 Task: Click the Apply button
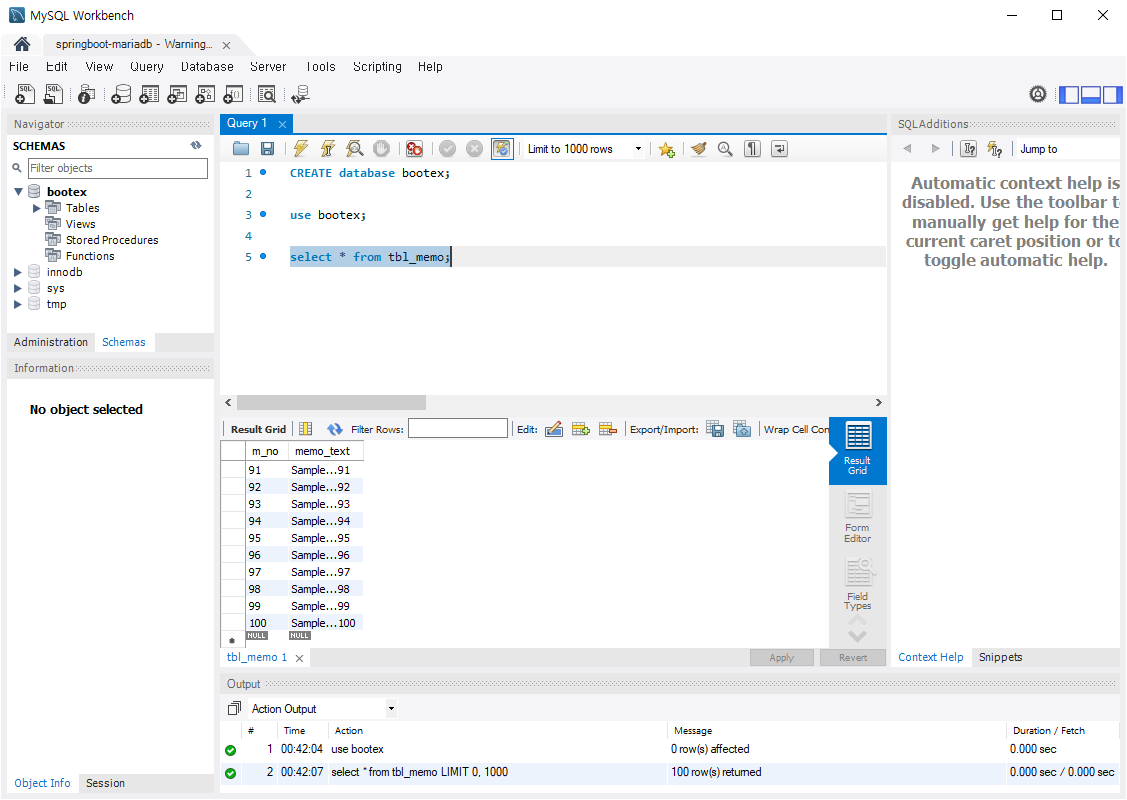[x=781, y=657]
